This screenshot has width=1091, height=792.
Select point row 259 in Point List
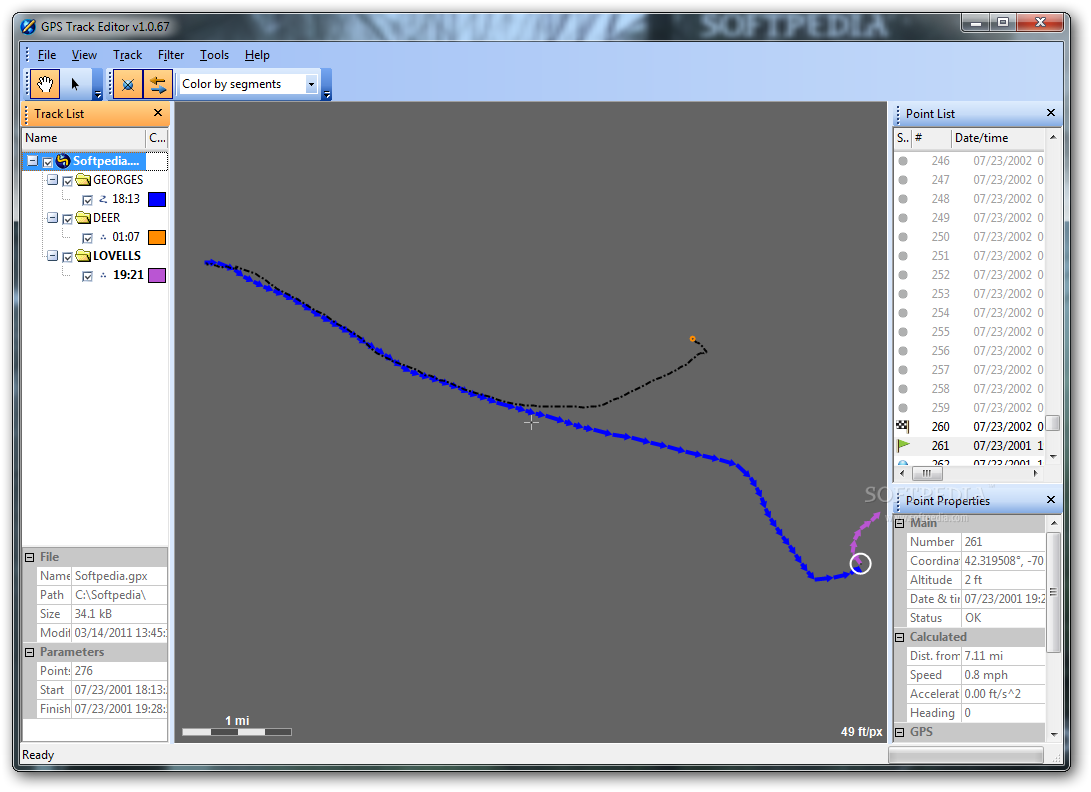(x=969, y=408)
